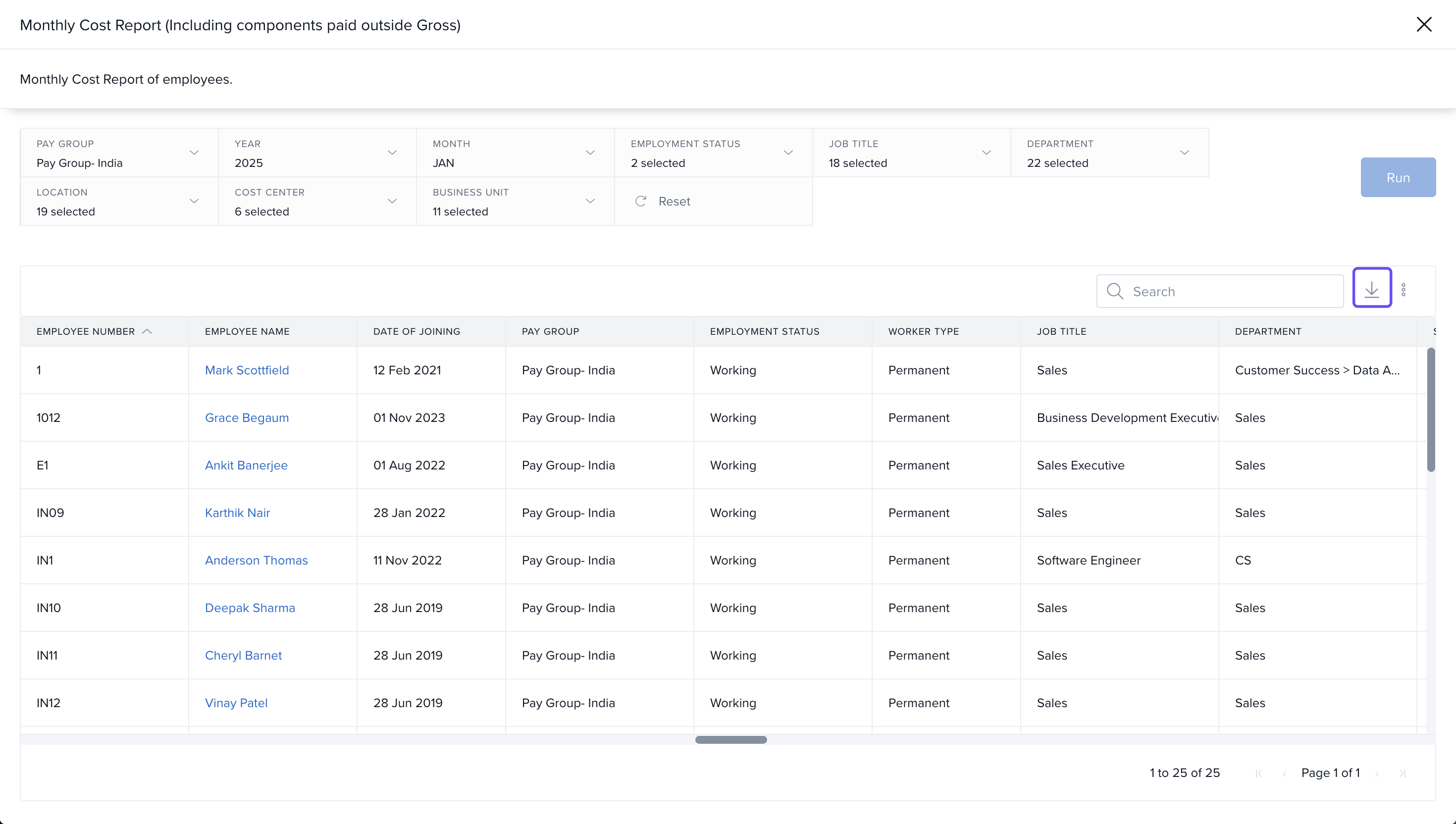Screen dimensions: 1456x824
Task: Click the magnifier icon in search box
Action: click(x=1115, y=291)
